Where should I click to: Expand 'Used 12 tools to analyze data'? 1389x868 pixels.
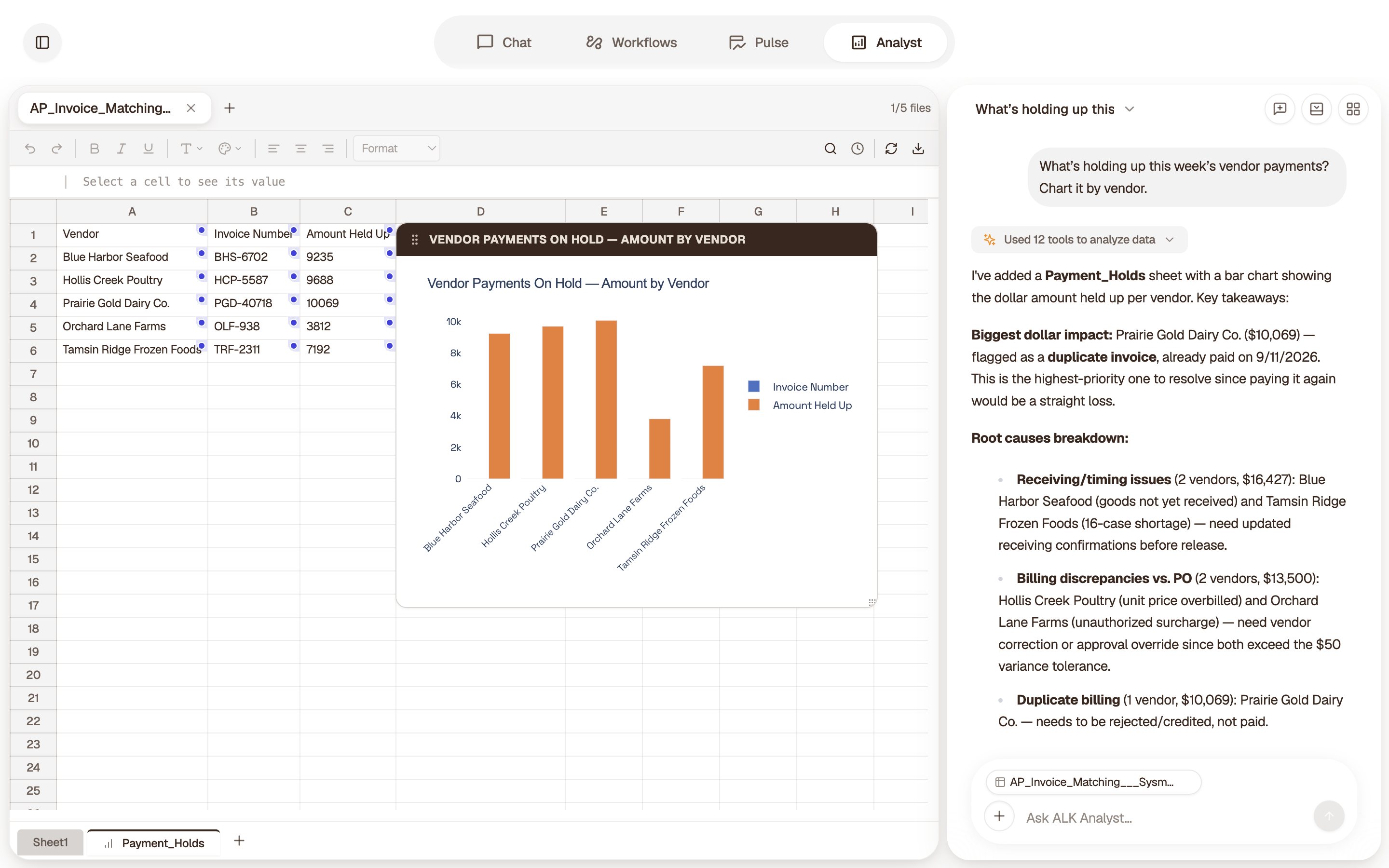(x=1079, y=240)
